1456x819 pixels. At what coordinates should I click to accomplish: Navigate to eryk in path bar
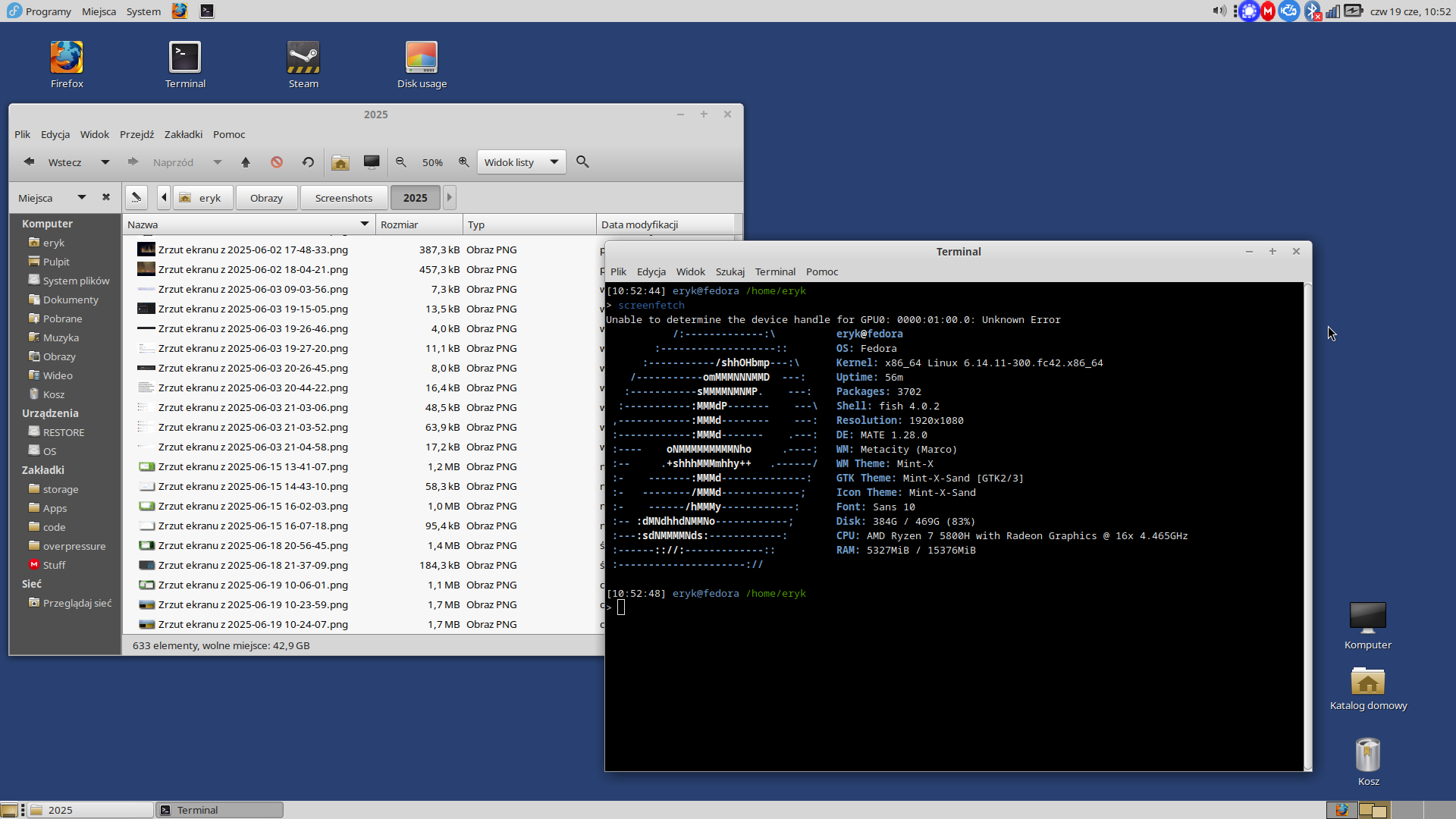[202, 198]
